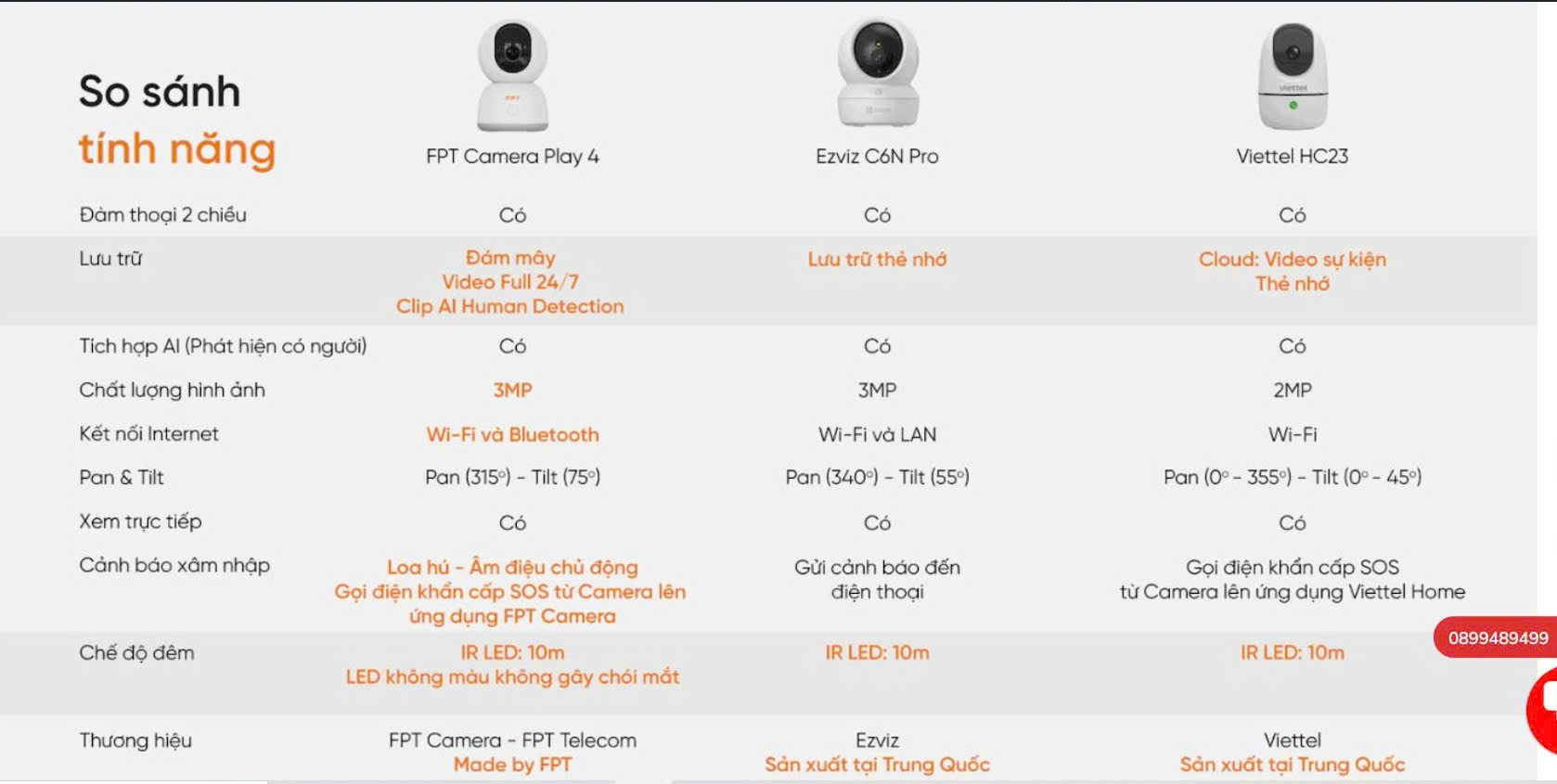Click "Cloud: Video sự kiện" text
This screenshot has height=784, width=1557.
(x=1292, y=260)
